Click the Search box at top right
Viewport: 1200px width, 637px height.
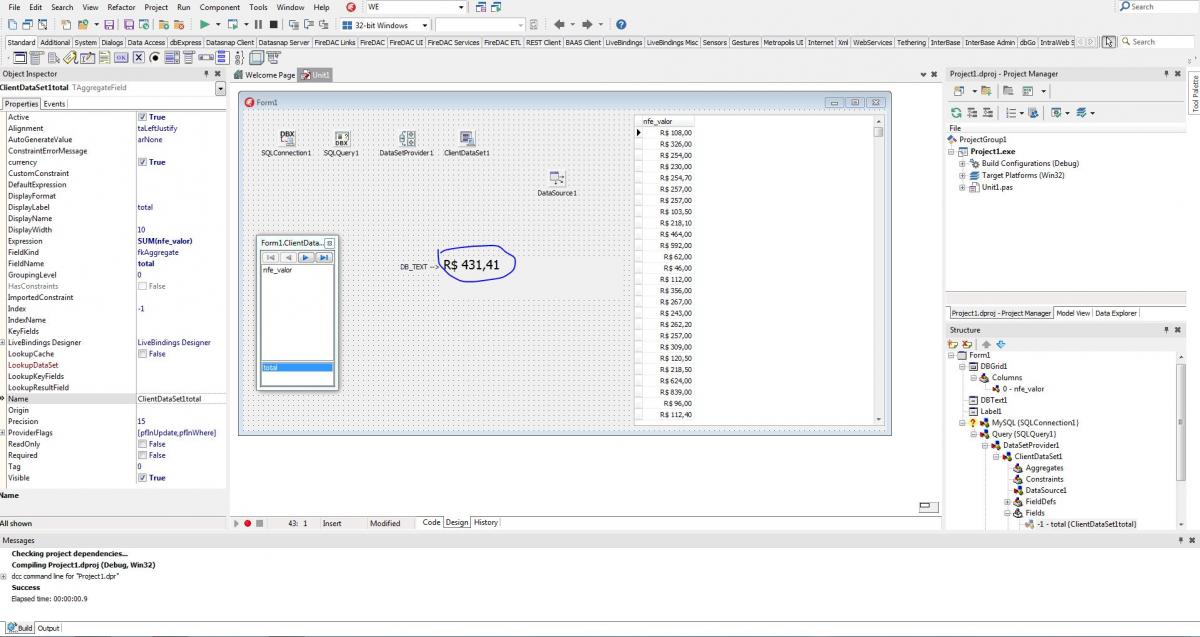(x=1158, y=6)
